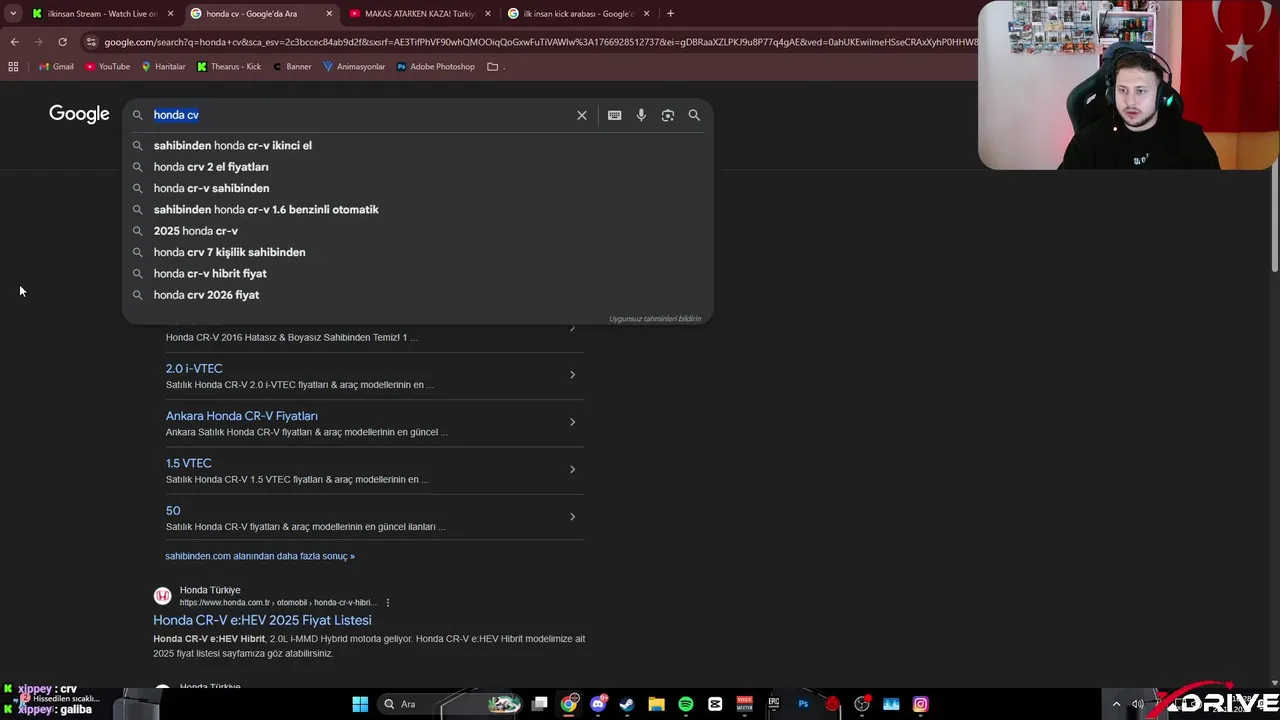Screen dimensions: 1280x720
Task: Open Windows Start menu
Action: 360,704
